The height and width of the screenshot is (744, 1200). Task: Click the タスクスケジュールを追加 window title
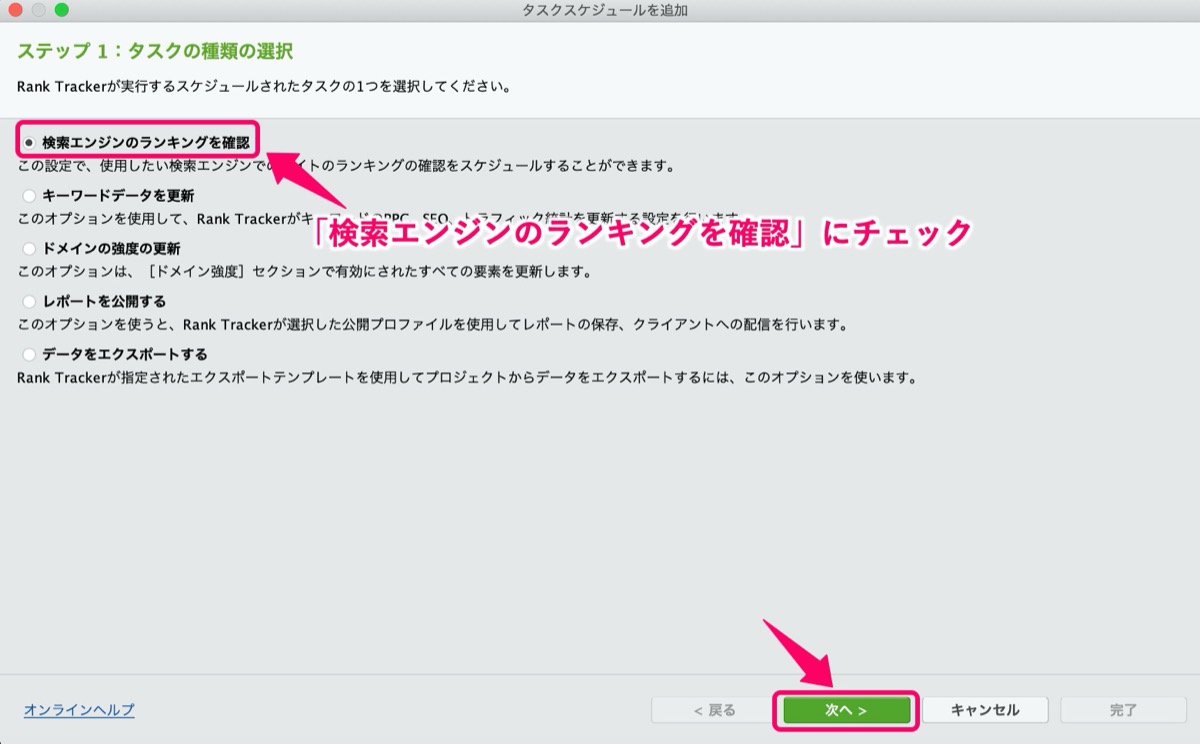click(x=605, y=10)
